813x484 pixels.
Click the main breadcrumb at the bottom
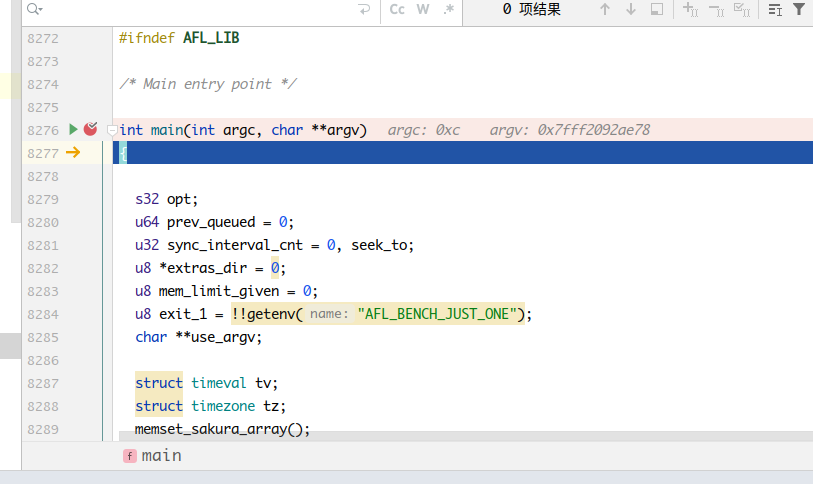[x=153, y=455]
